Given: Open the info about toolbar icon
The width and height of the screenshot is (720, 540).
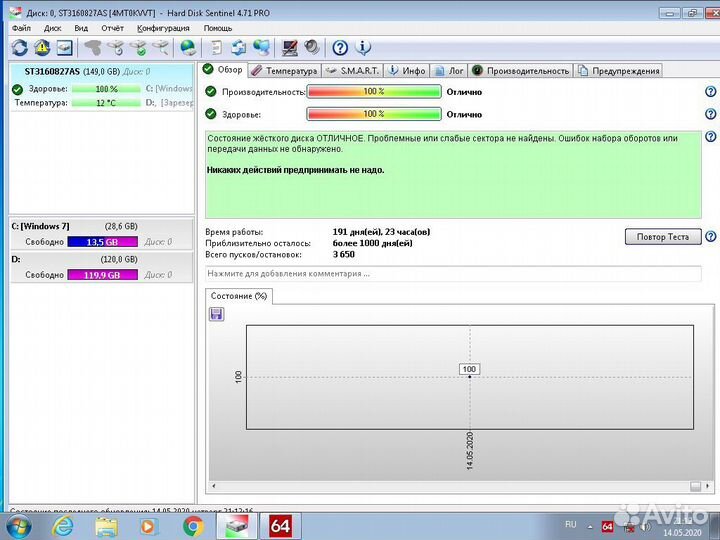Looking at the screenshot, I should pos(363,47).
